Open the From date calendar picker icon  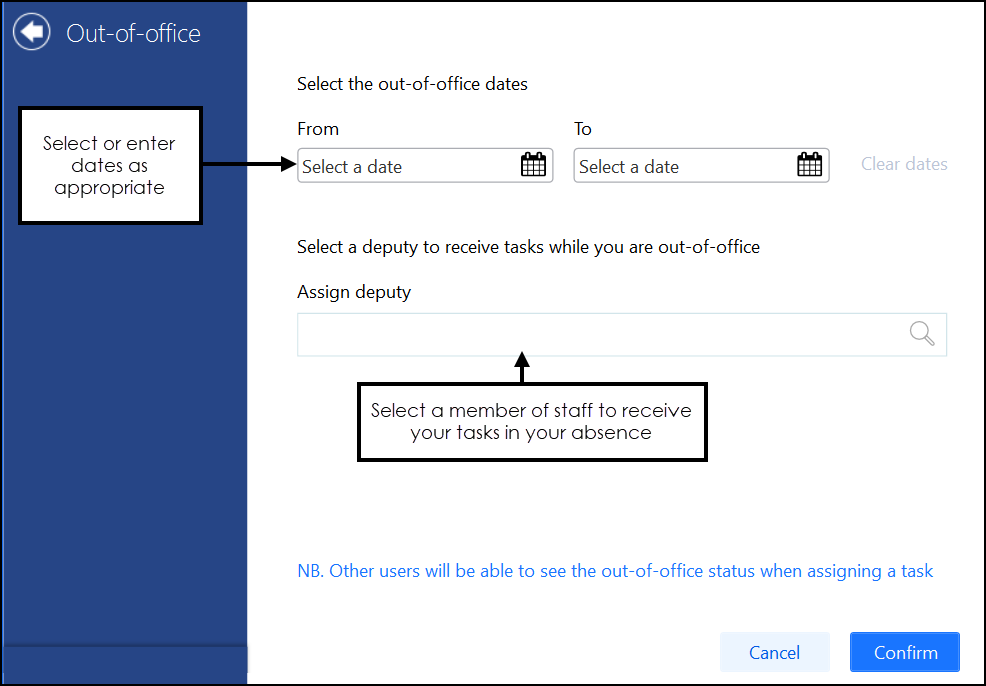(x=534, y=166)
